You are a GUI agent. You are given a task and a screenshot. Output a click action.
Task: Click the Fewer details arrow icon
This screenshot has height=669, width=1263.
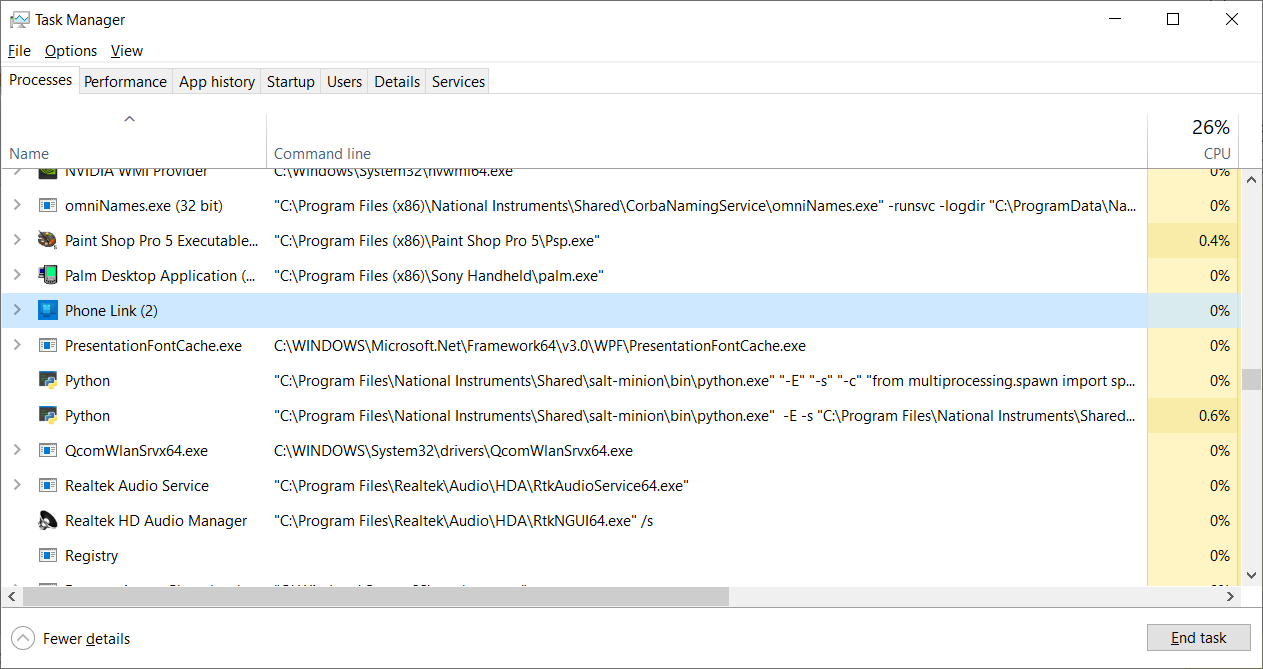click(22, 638)
